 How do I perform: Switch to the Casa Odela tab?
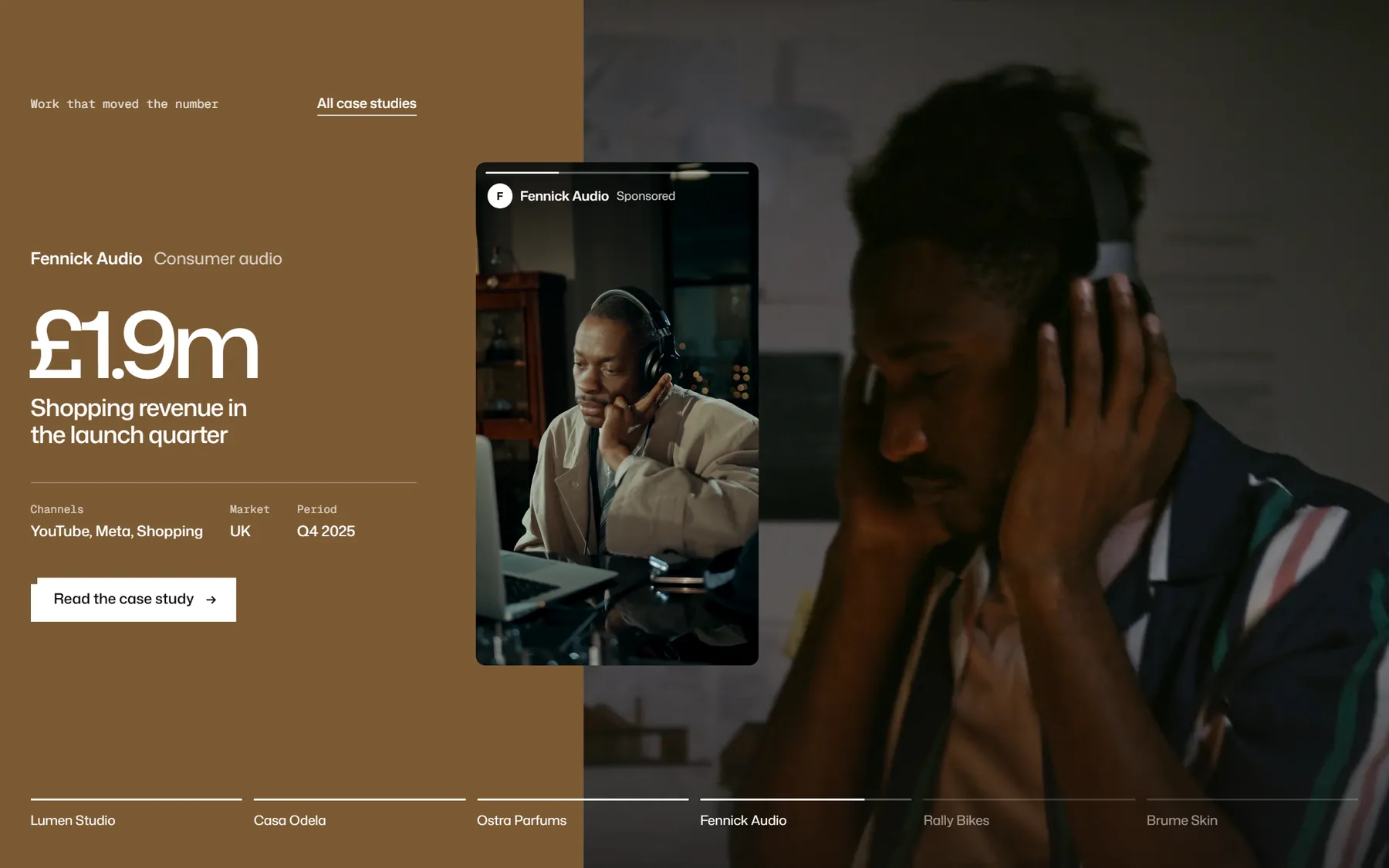[360, 813]
